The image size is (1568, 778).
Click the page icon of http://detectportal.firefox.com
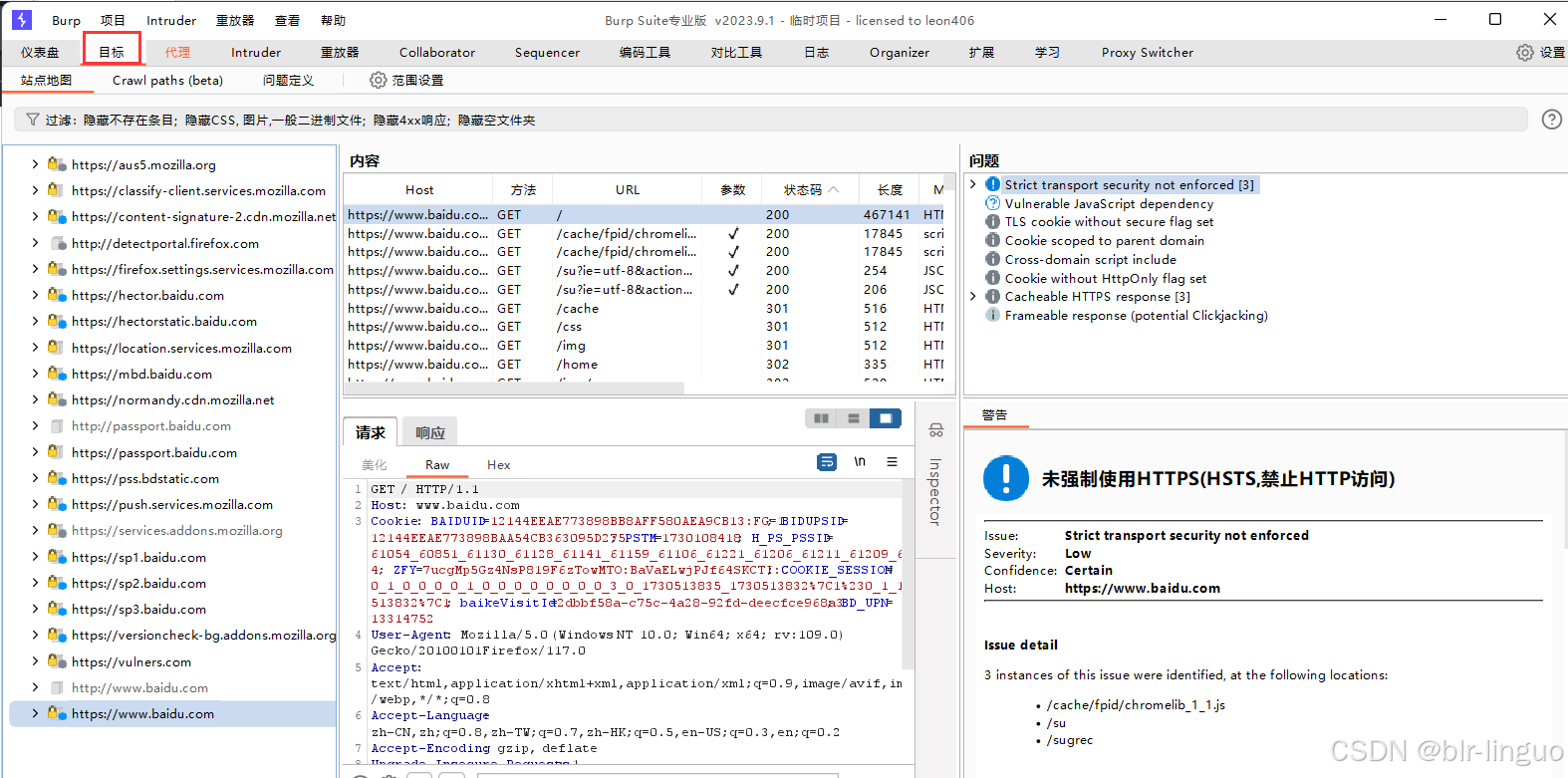(x=57, y=243)
